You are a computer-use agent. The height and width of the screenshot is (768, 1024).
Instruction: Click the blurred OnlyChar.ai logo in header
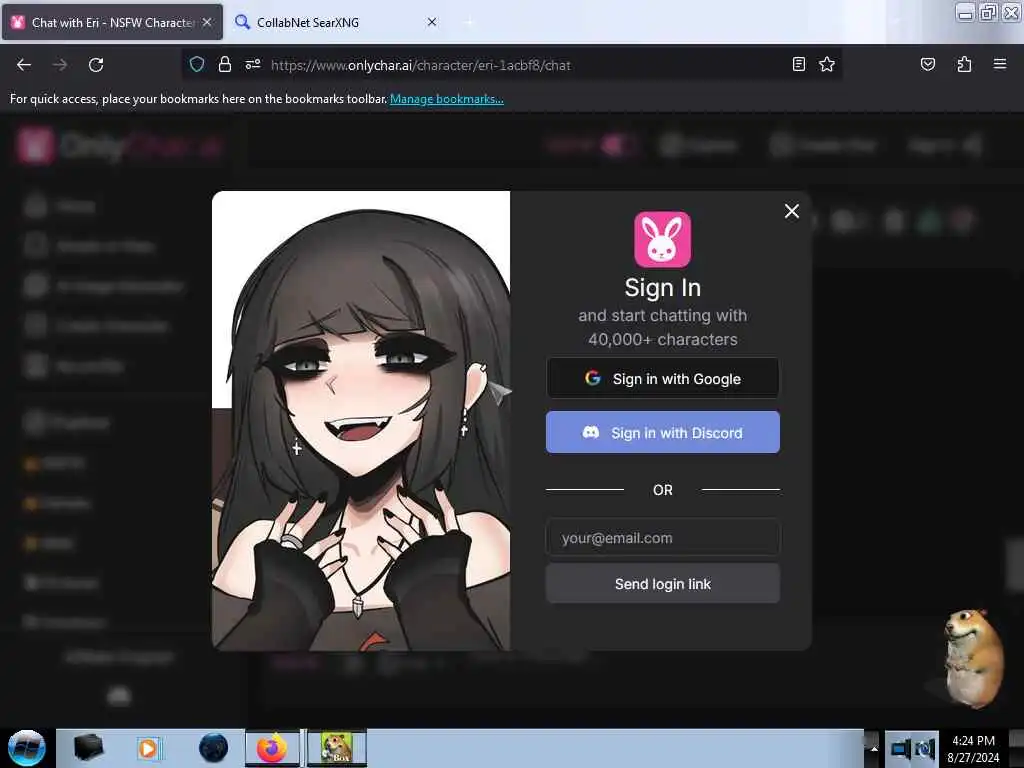[x=120, y=146]
